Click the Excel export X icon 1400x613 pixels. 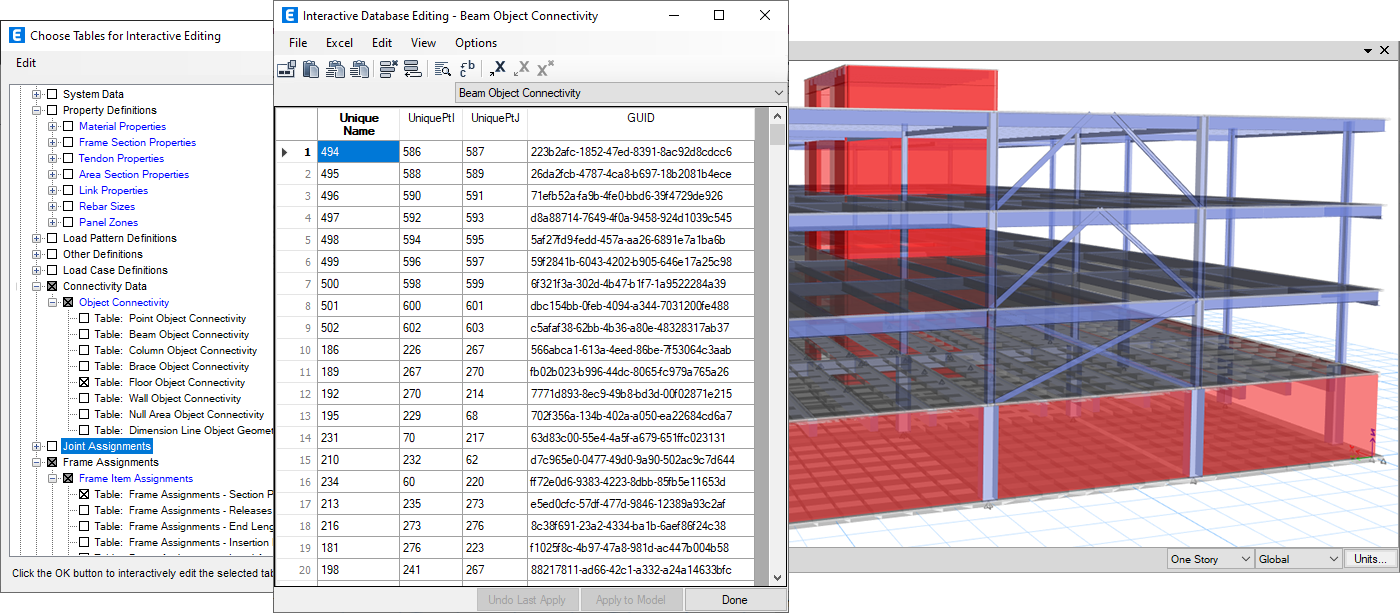click(497, 69)
